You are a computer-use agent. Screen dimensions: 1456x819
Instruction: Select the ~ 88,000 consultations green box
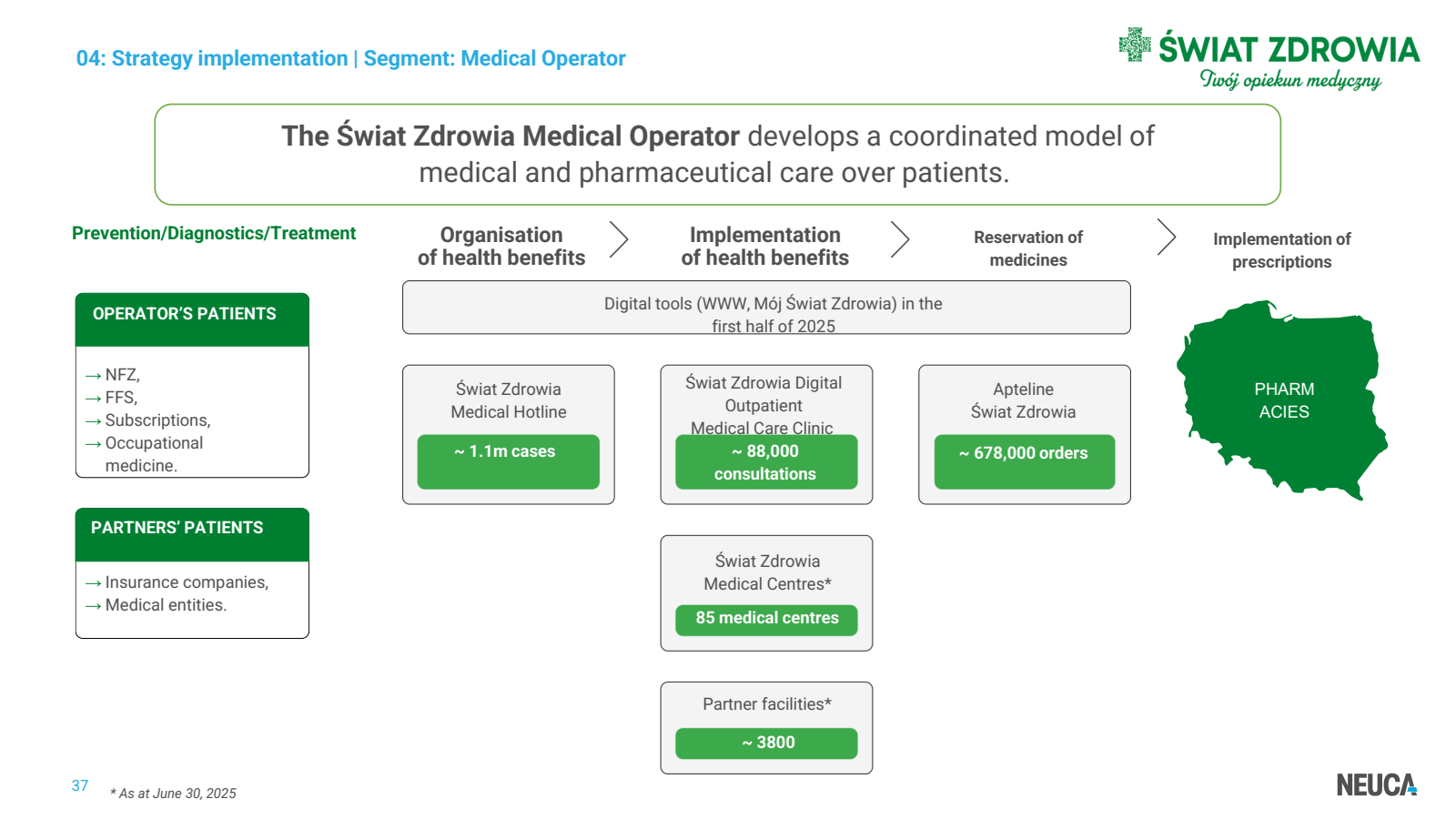(x=766, y=461)
